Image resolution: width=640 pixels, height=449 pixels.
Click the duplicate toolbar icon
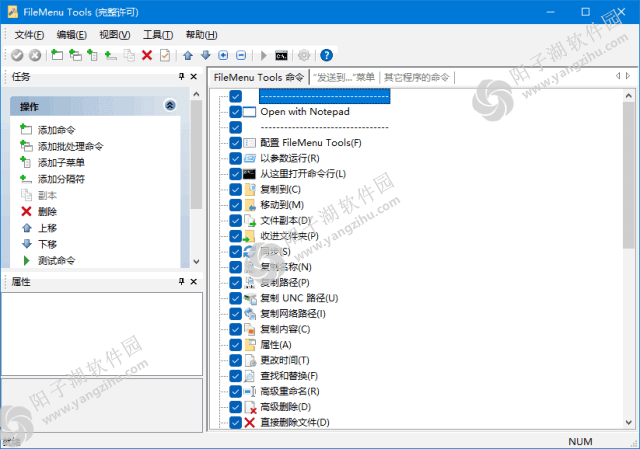click(x=129, y=55)
